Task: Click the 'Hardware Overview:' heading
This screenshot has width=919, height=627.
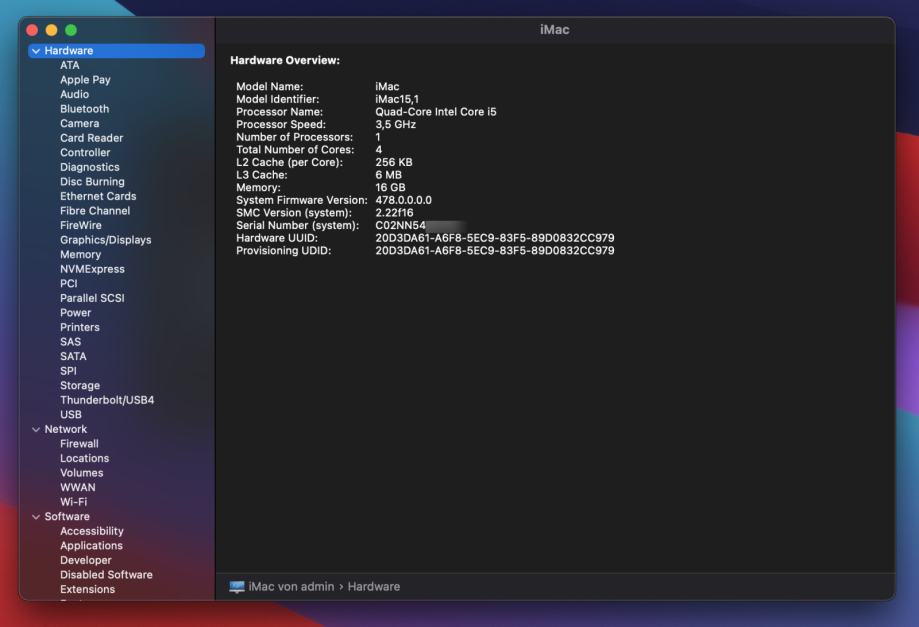Action: [x=285, y=60]
